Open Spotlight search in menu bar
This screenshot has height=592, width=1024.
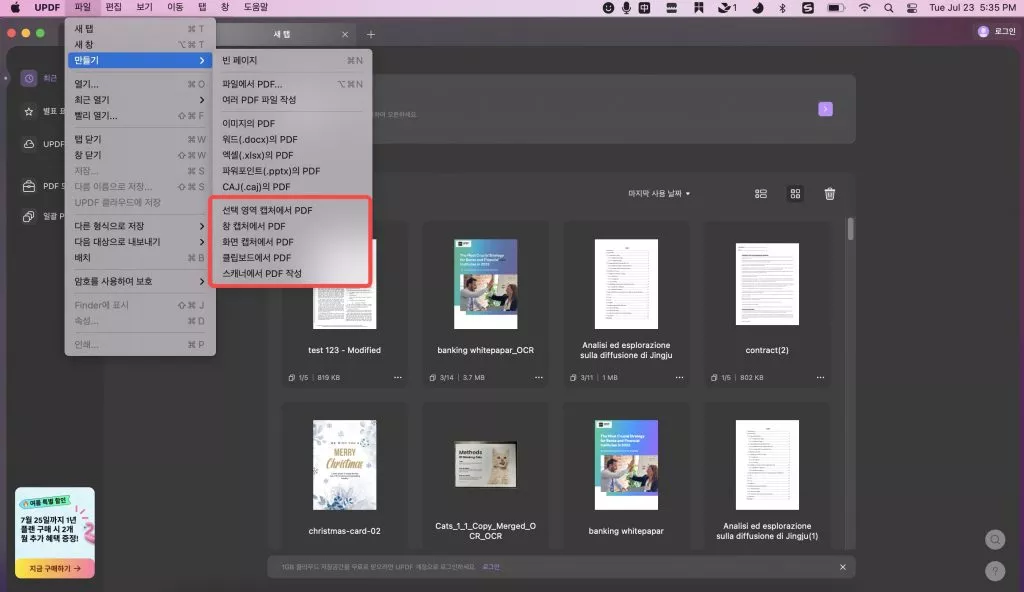(x=888, y=8)
